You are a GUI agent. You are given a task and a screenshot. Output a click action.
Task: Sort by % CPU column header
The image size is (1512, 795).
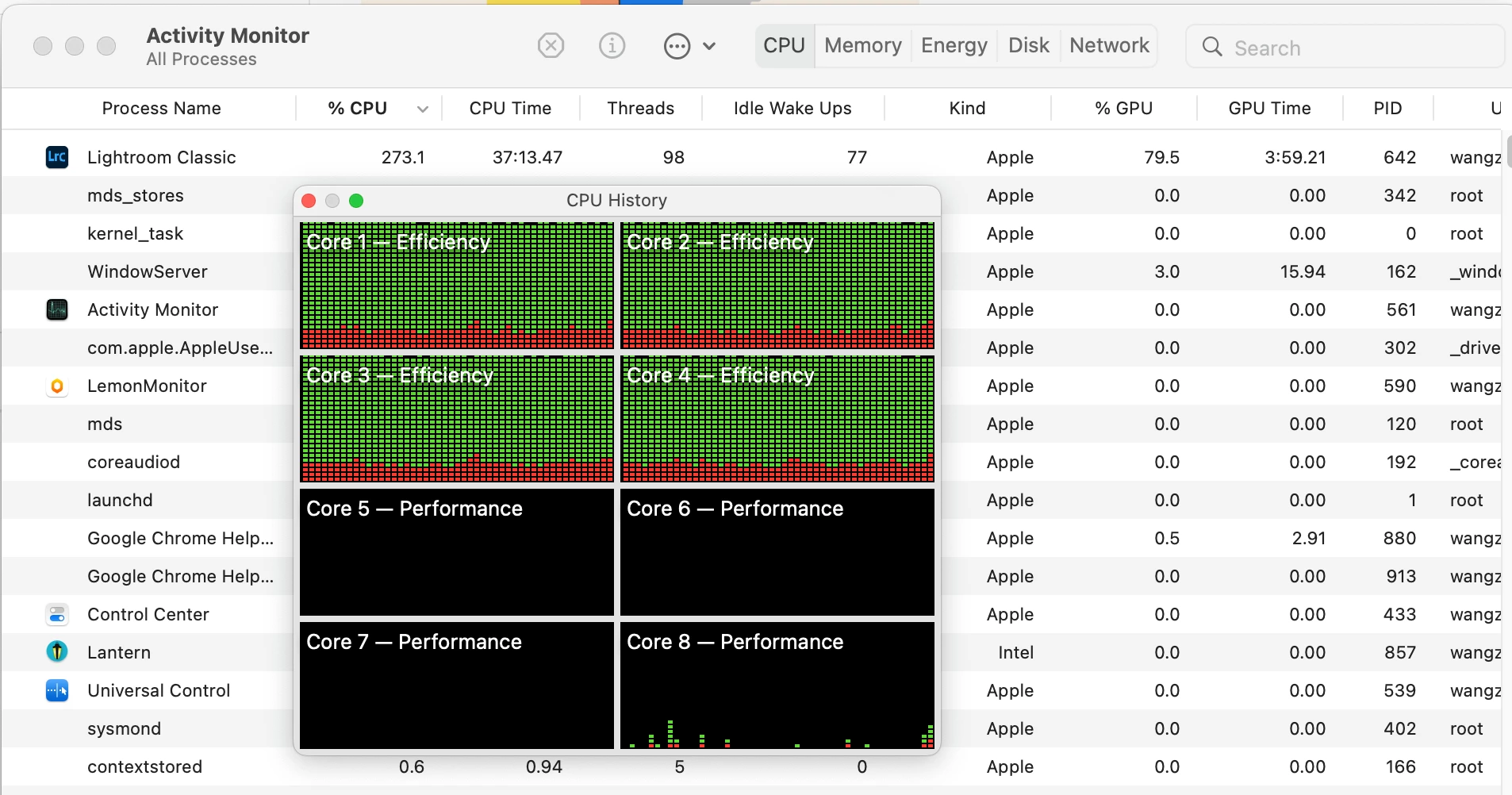(x=358, y=108)
